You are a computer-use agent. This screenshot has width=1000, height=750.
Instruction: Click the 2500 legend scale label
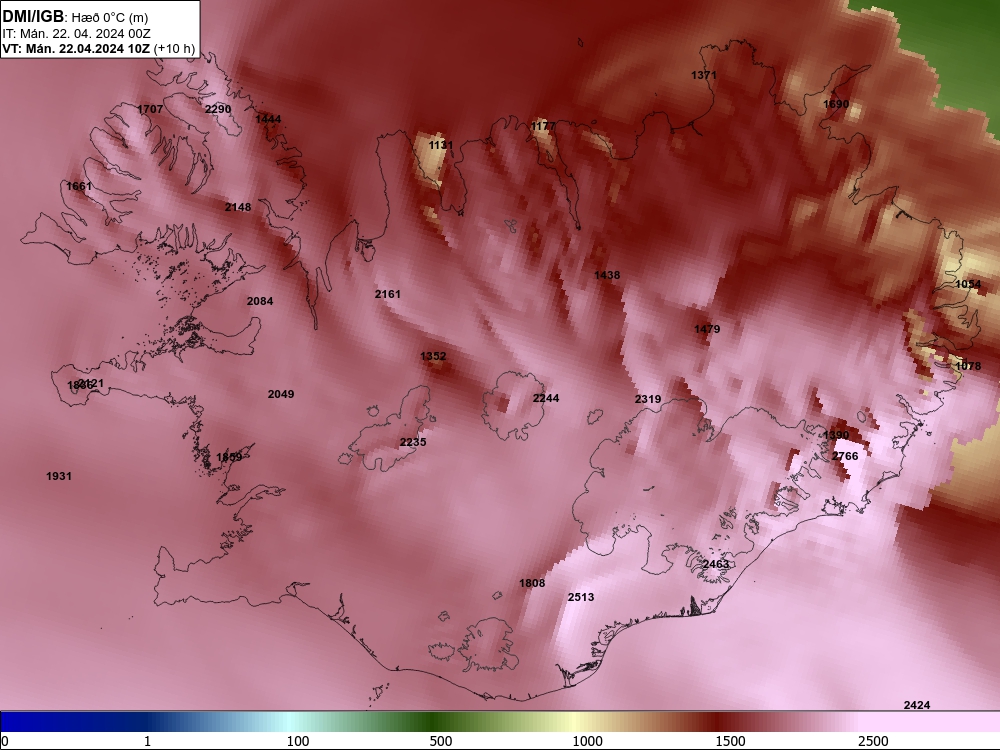[x=873, y=741]
